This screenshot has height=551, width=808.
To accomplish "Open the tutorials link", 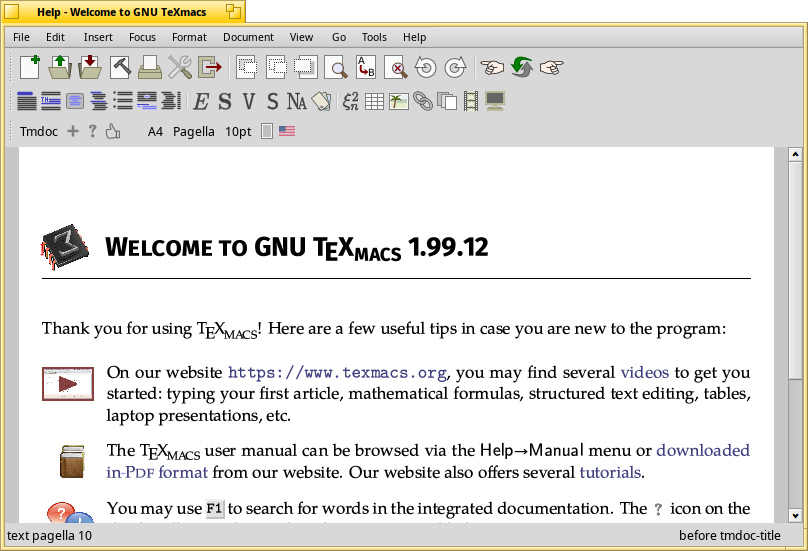I will coord(610,472).
